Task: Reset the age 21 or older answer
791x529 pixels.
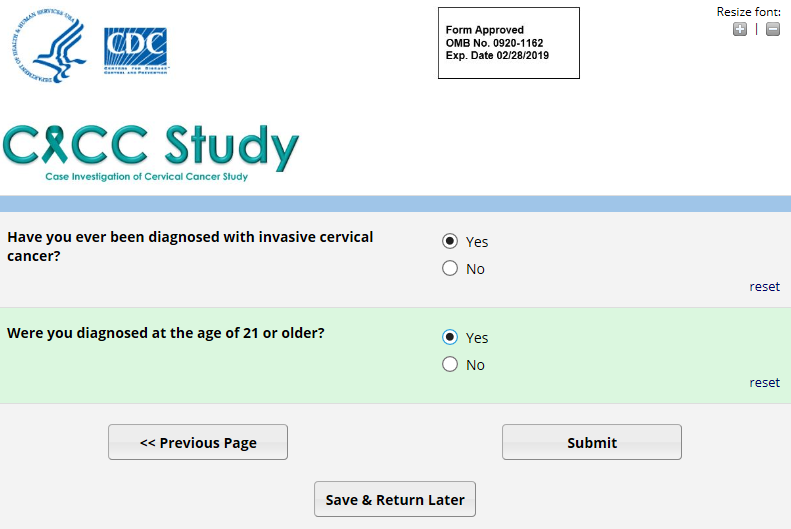Action: coord(764,383)
